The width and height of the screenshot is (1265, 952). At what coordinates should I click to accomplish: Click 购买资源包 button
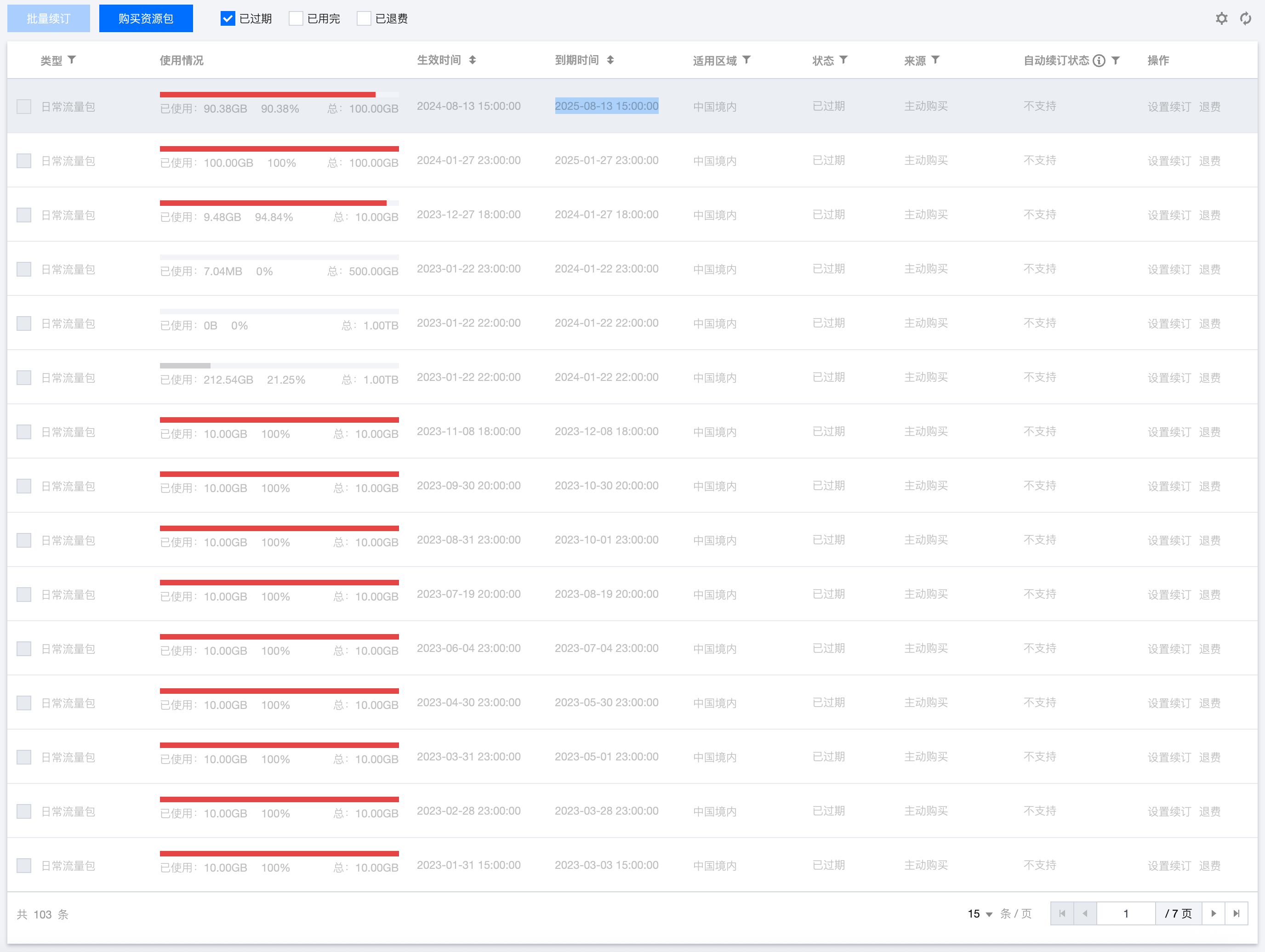(x=146, y=18)
